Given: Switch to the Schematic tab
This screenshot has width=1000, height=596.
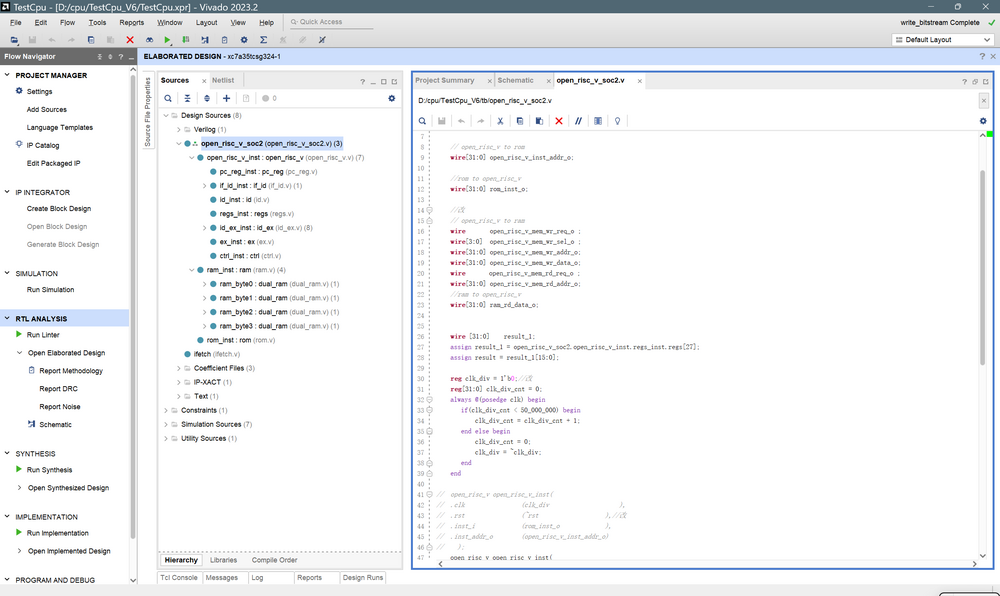Looking at the screenshot, I should 515,80.
